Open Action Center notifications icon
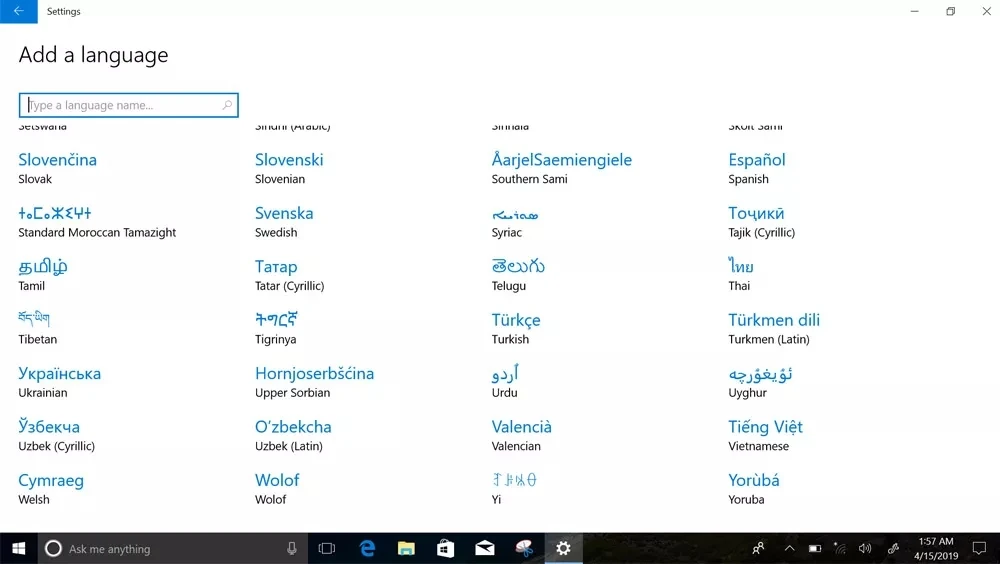This screenshot has width=1000, height=564. (x=979, y=549)
